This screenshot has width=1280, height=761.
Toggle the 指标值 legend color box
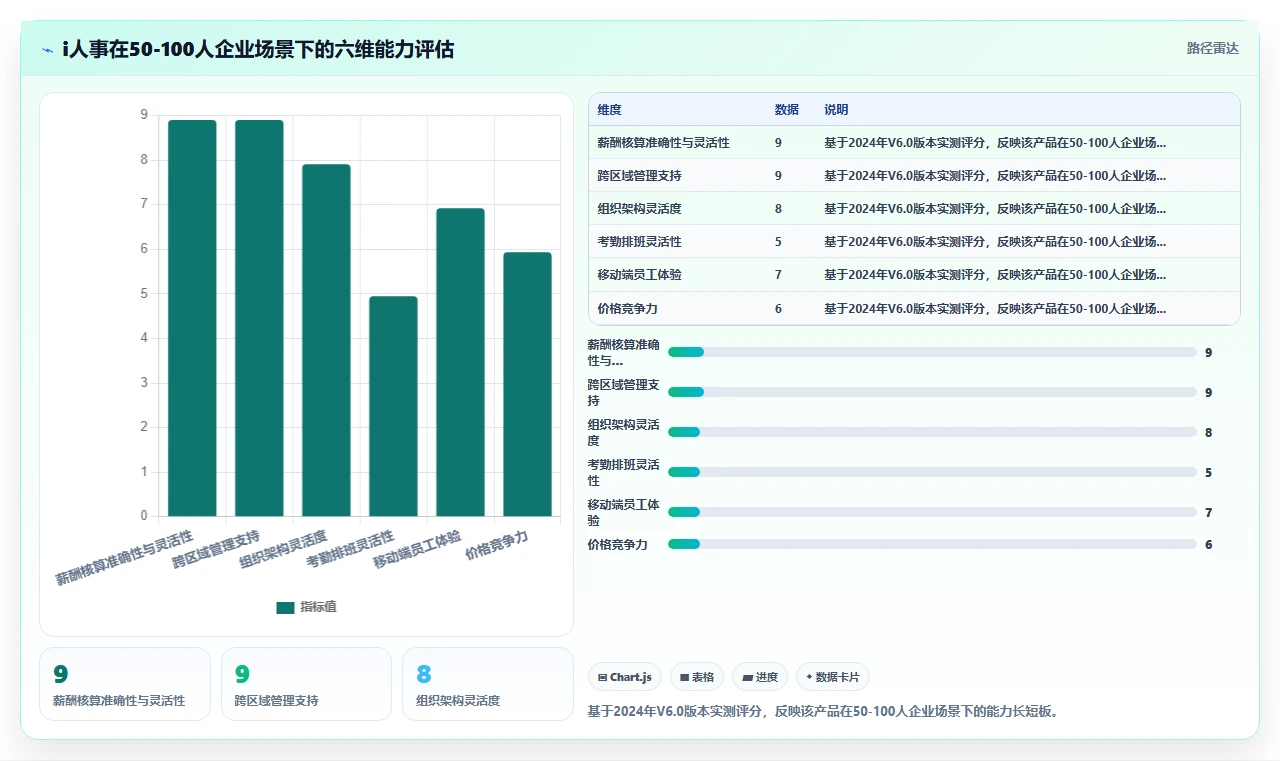coord(286,607)
